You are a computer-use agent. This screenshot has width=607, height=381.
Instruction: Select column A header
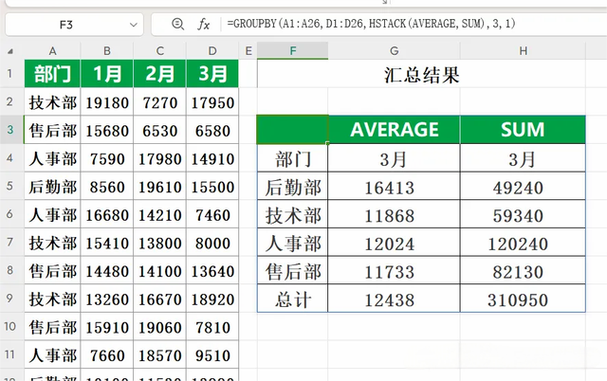click(52, 51)
